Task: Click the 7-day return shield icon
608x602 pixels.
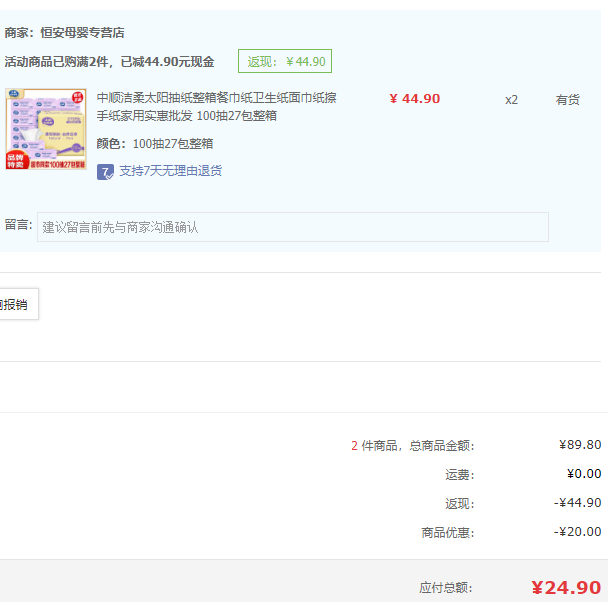Action: (x=105, y=171)
